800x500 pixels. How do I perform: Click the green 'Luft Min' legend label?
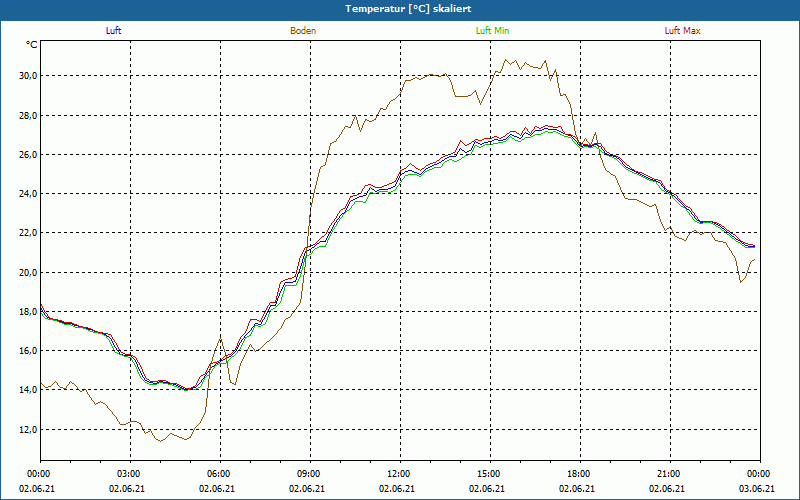pos(492,31)
